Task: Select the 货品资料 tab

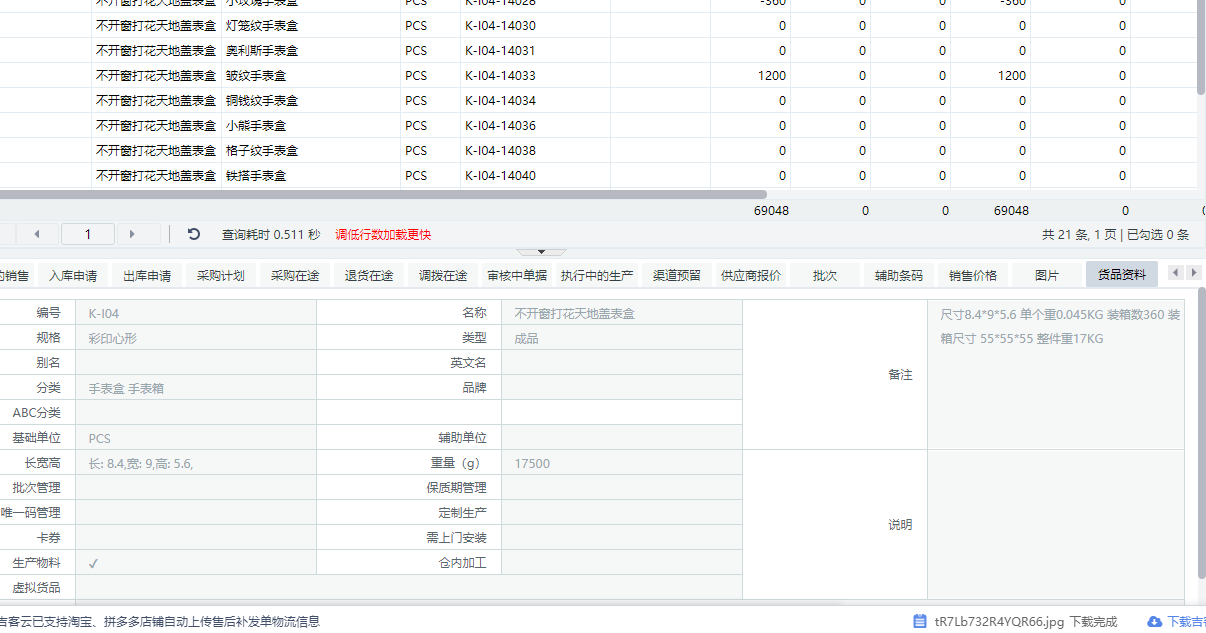Action: [x=1122, y=275]
